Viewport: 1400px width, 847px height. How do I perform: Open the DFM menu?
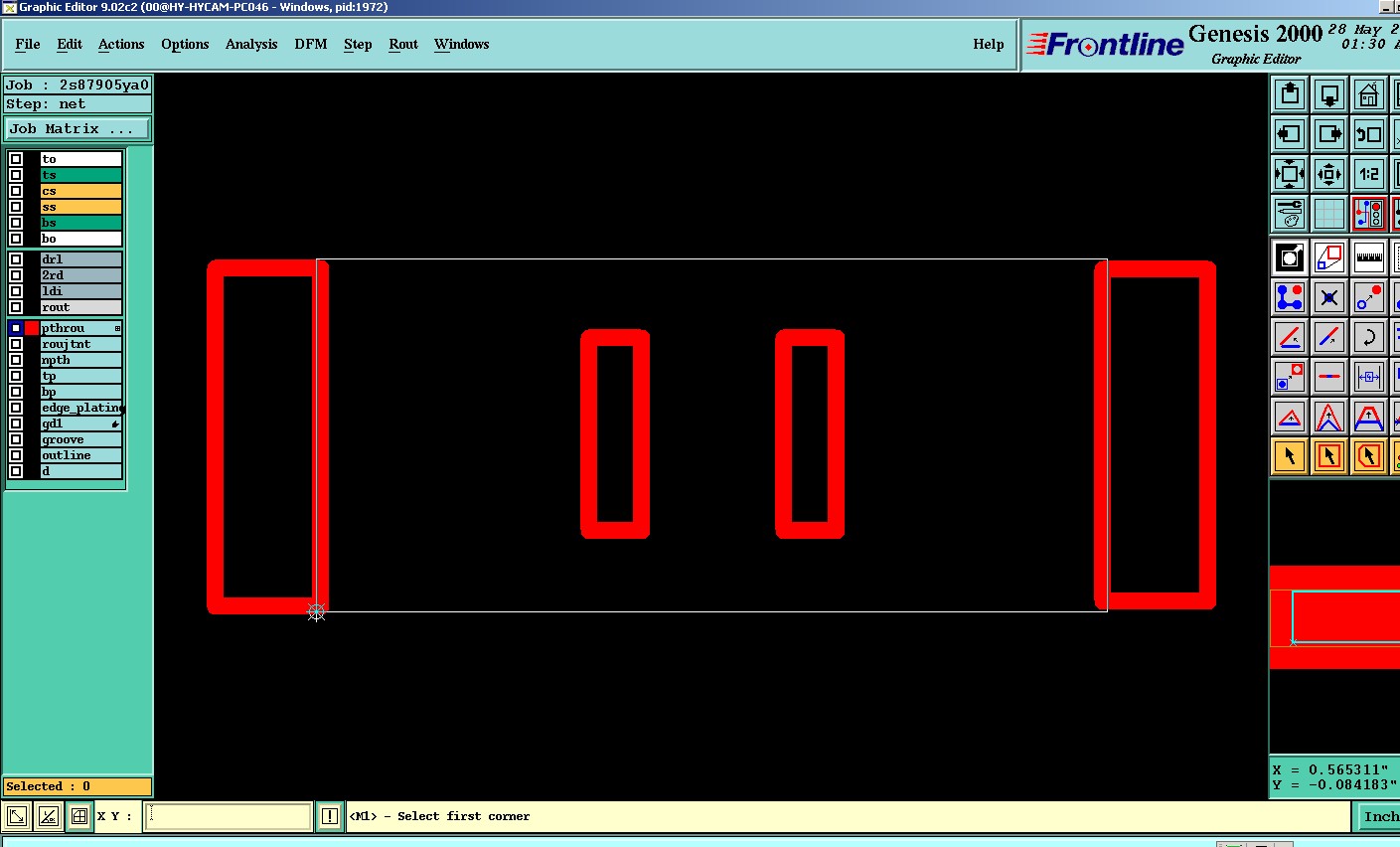click(x=311, y=44)
